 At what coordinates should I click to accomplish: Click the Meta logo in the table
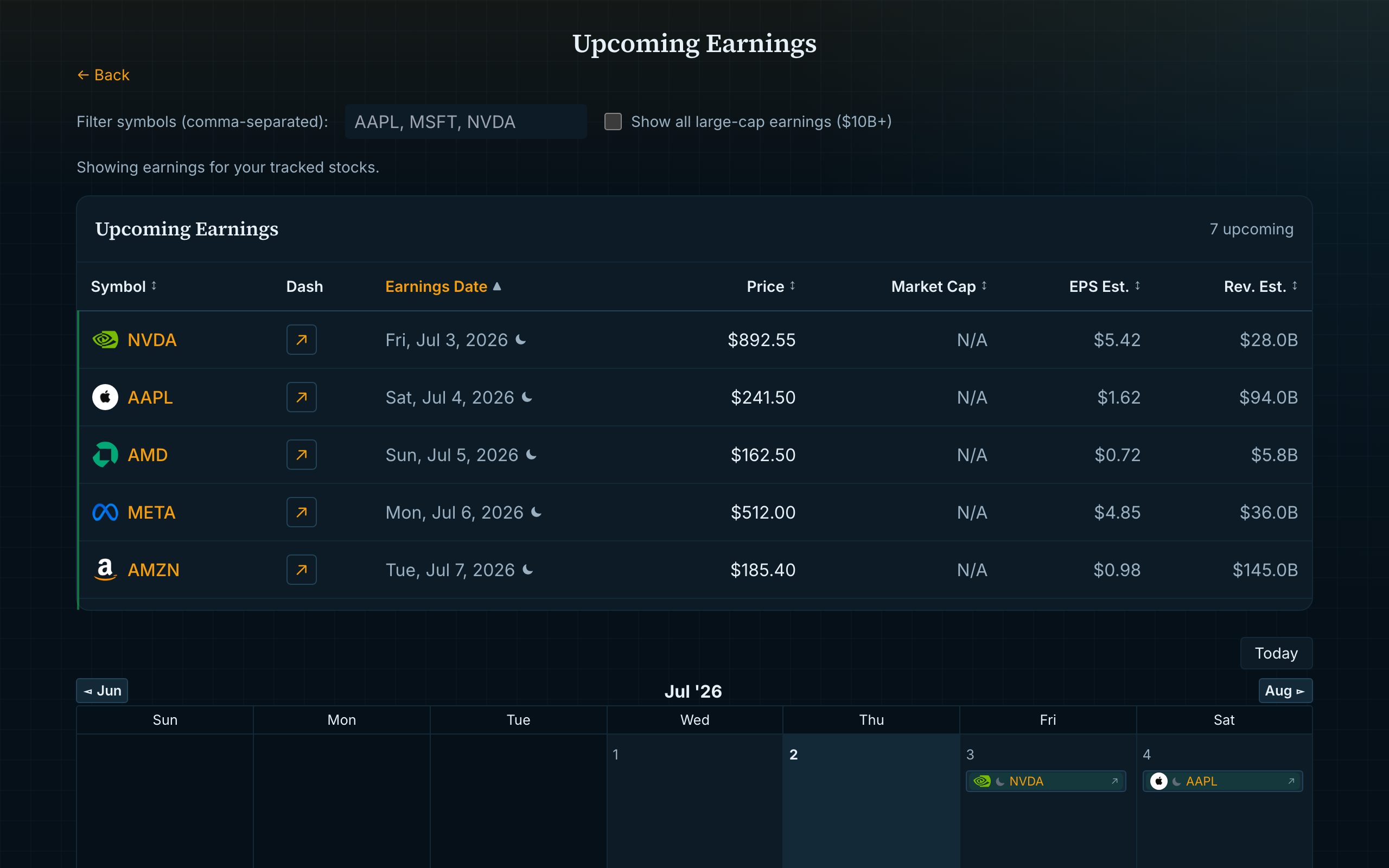pyautogui.click(x=105, y=512)
